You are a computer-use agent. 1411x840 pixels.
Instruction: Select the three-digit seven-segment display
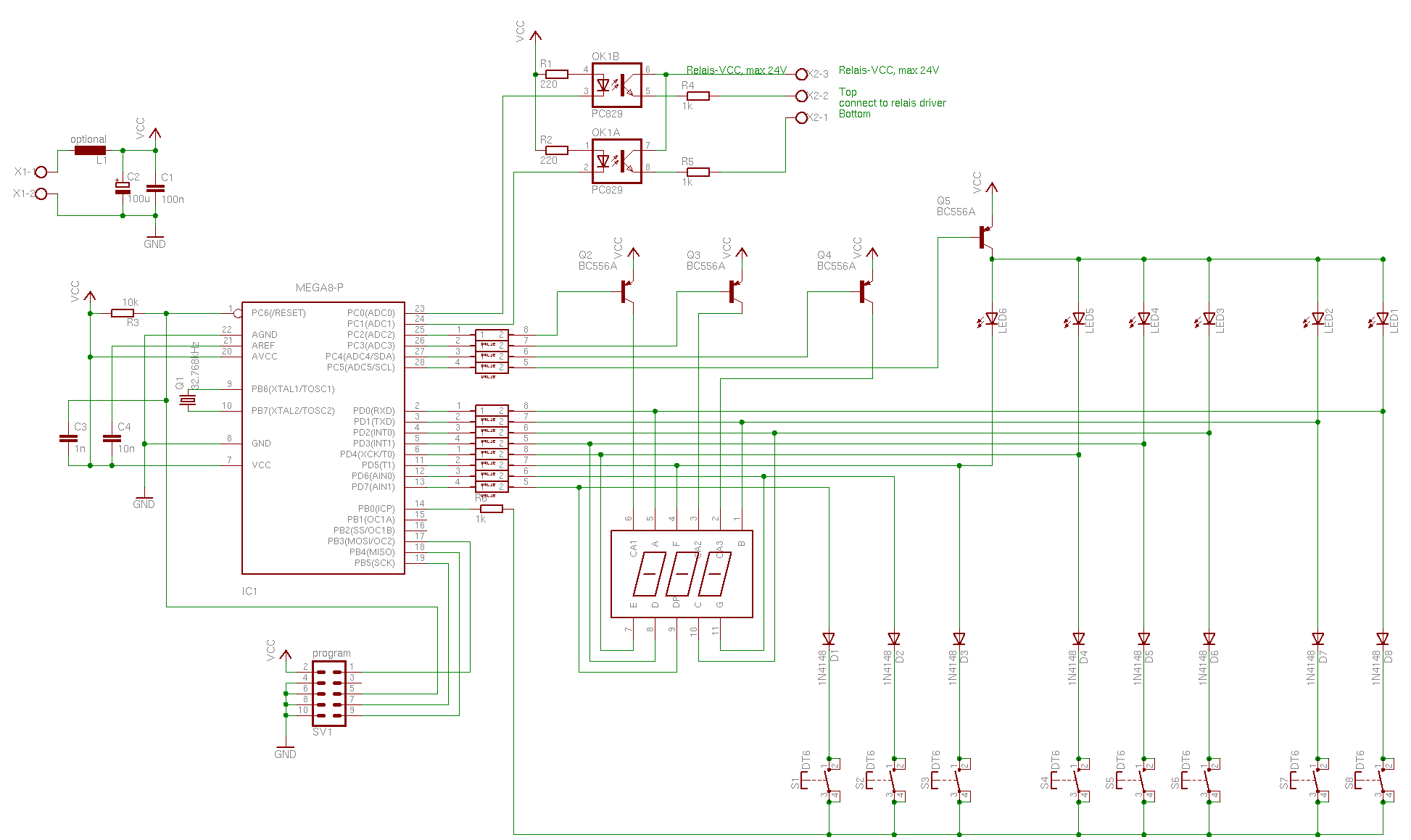tap(682, 574)
